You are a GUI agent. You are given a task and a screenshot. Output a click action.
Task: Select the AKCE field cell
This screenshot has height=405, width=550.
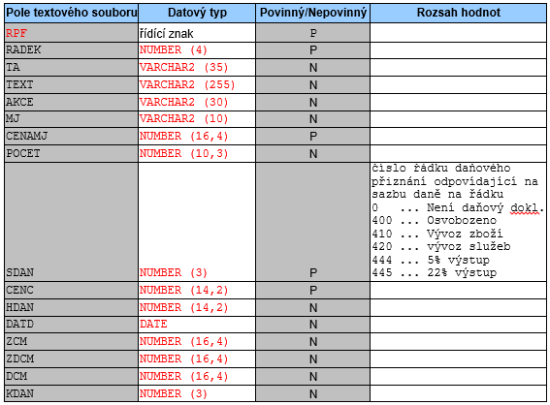click(72, 102)
